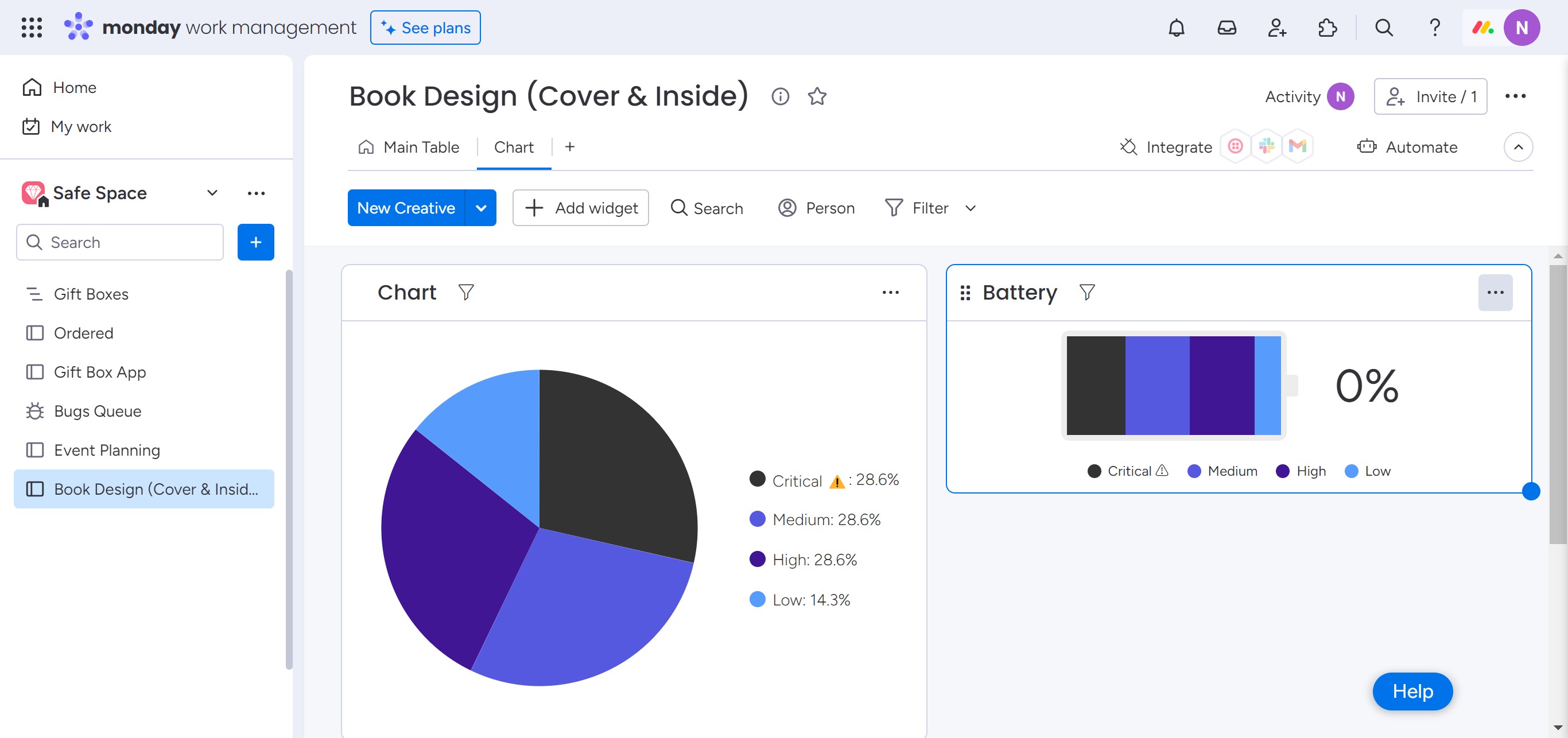Open Bugs Queue board
1568x738 pixels.
tap(143, 411)
